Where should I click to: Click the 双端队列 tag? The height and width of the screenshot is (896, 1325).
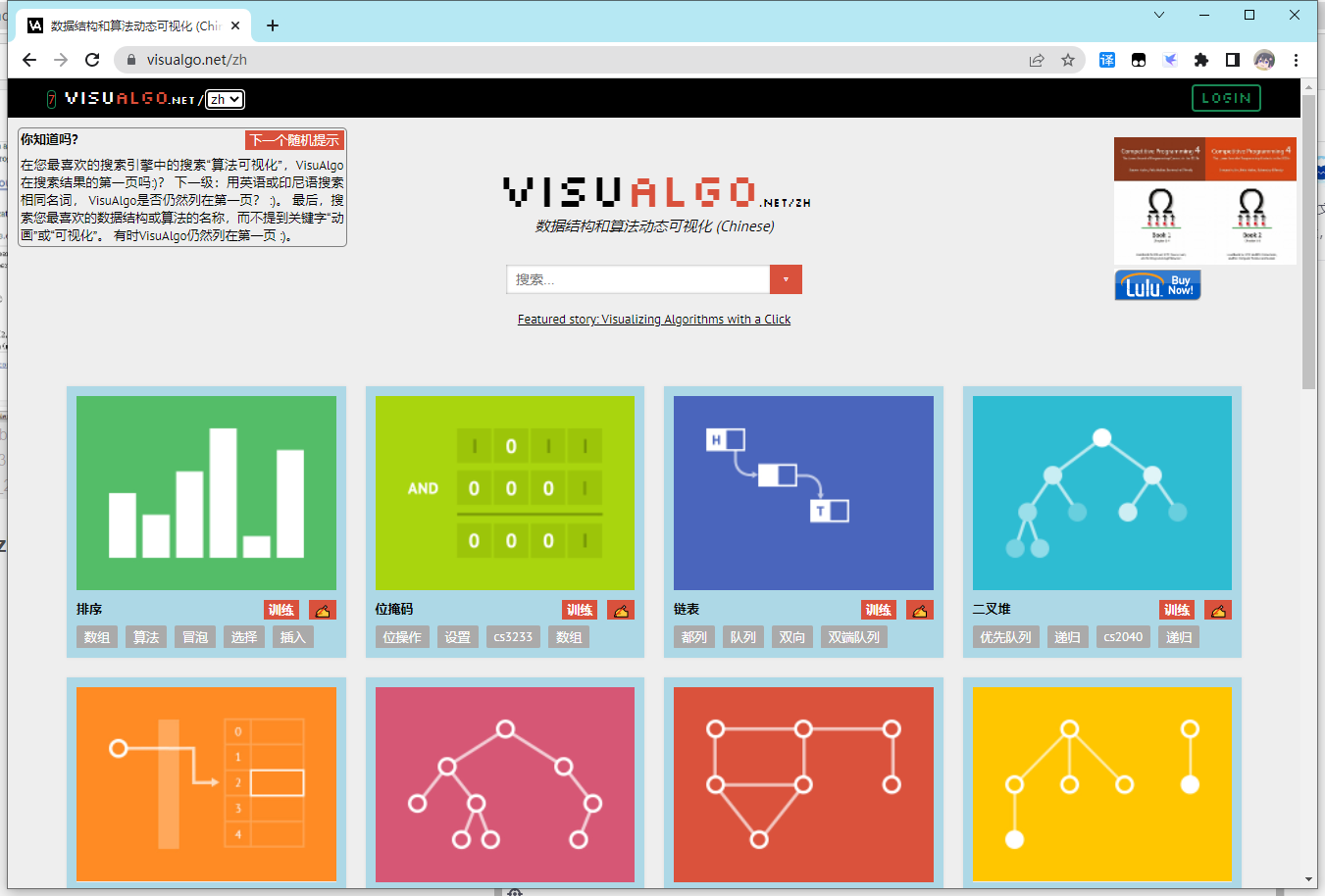pos(854,637)
